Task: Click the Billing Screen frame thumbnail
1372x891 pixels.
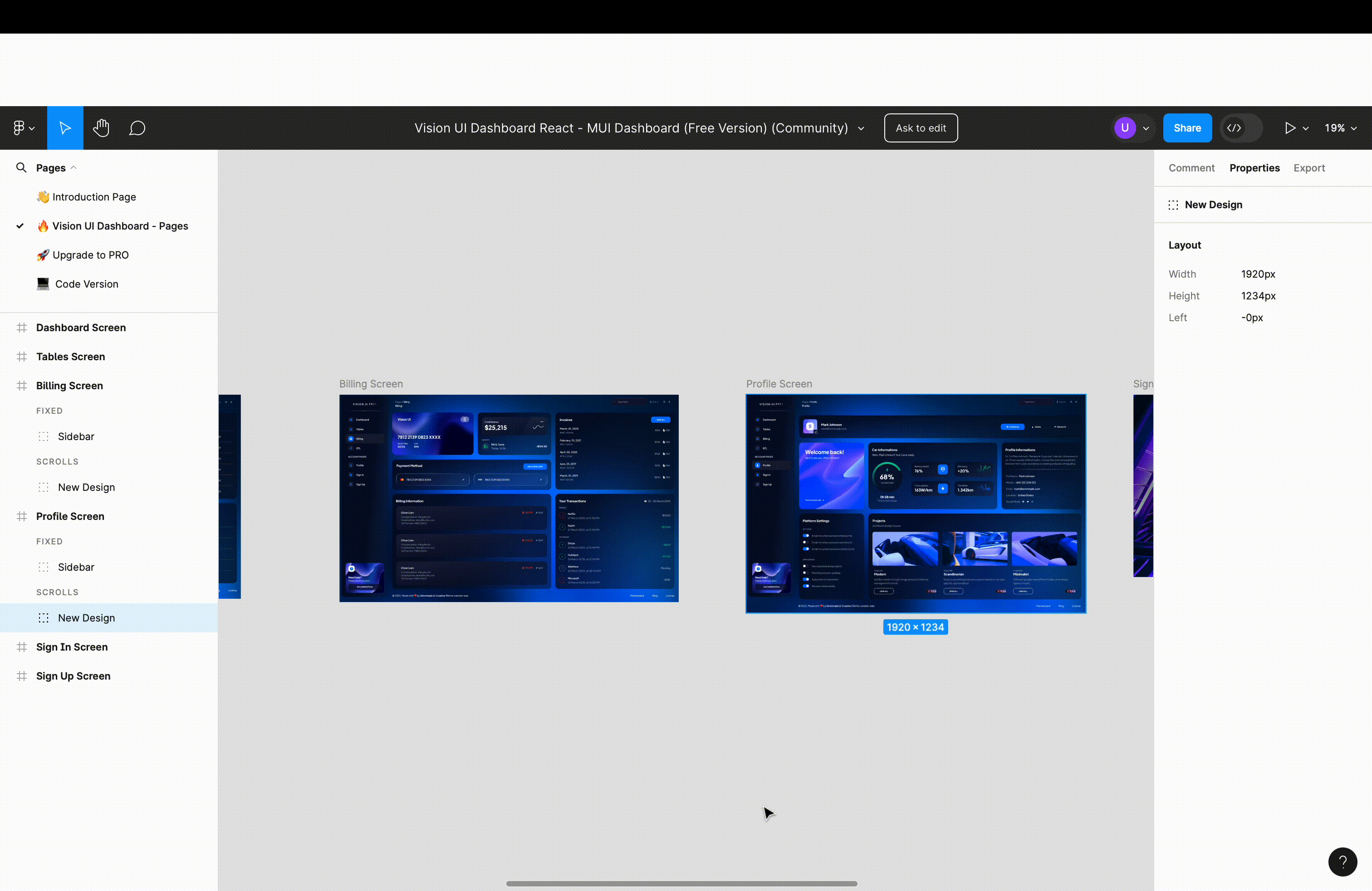Action: tap(509, 498)
